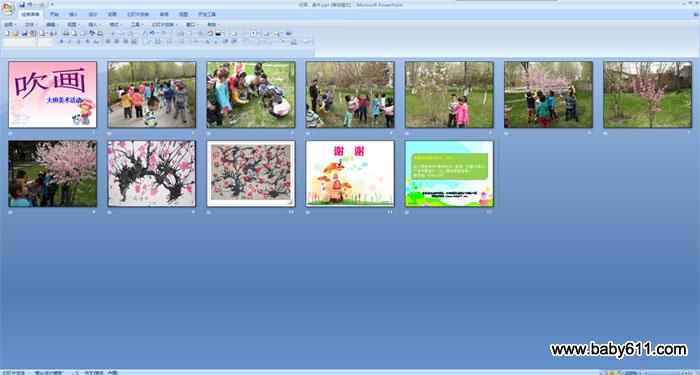Click the black and white color mode icon
The height and width of the screenshot is (375, 700).
click(218, 33)
